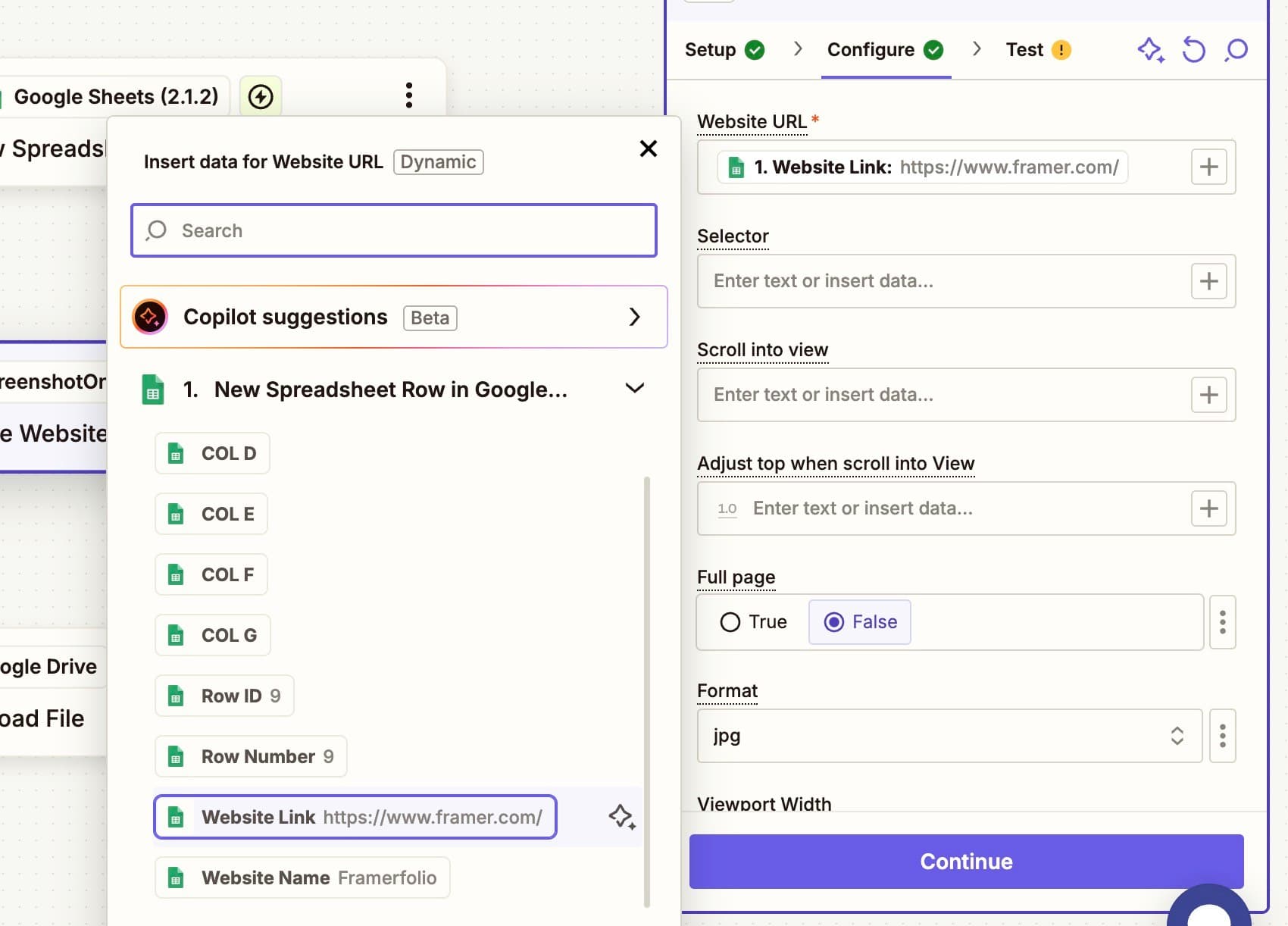Click the plus button for Scroll into view
The width and height of the screenshot is (1288, 926).
(x=1209, y=395)
